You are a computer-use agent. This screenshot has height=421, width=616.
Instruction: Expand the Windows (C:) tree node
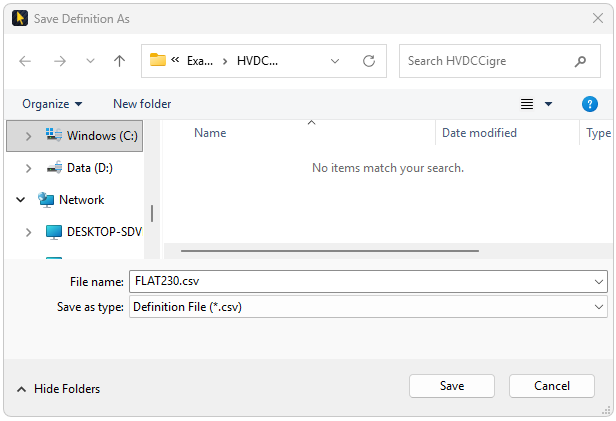click(28, 136)
